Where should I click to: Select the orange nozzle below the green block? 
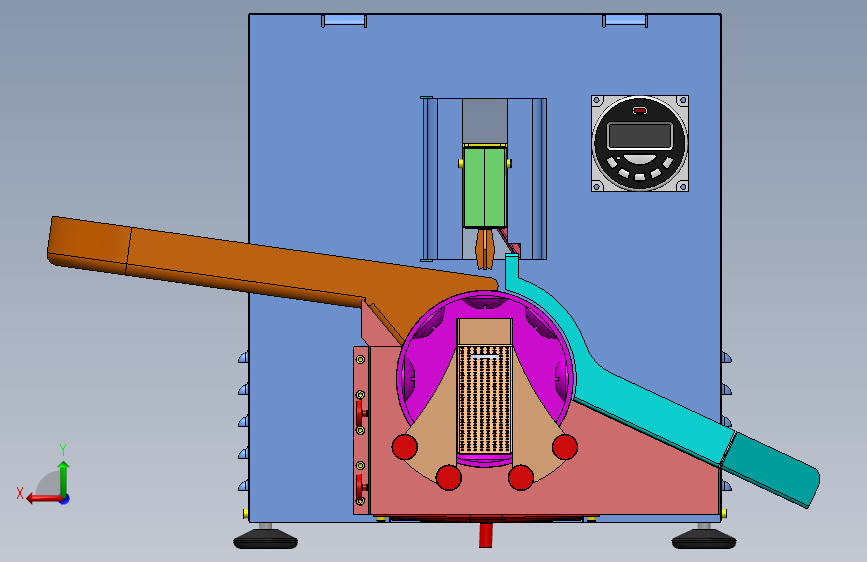pos(485,249)
